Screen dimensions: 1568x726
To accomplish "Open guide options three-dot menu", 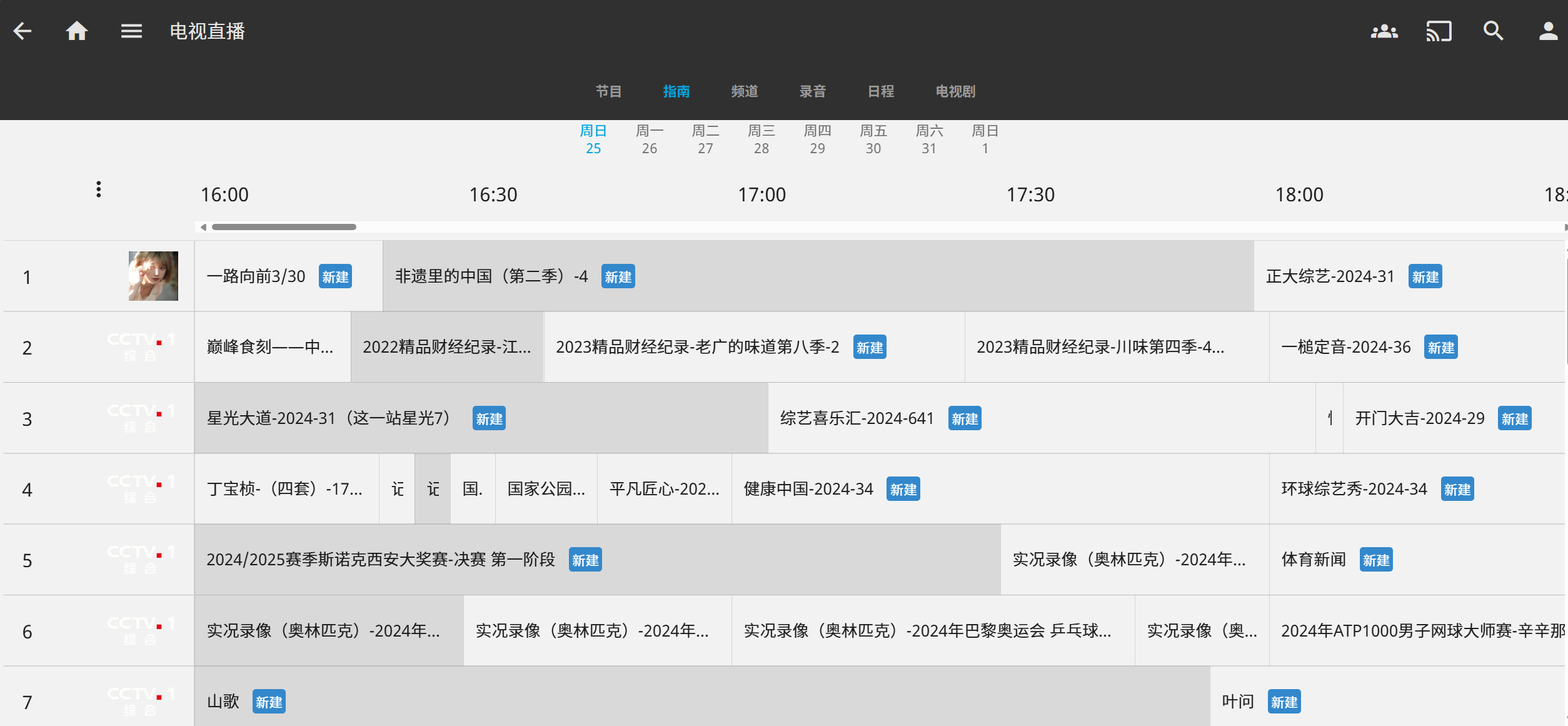I will pos(98,189).
